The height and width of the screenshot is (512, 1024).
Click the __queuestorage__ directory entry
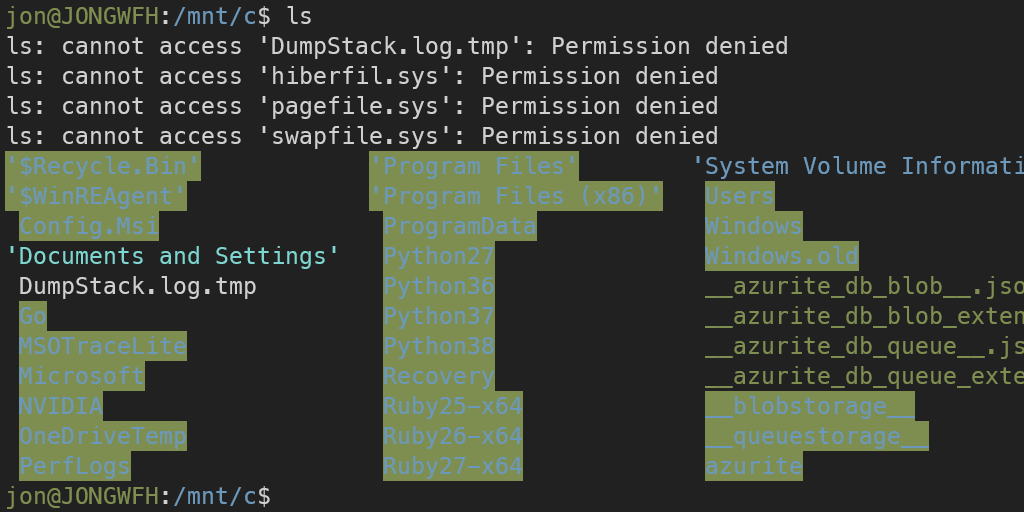click(816, 436)
